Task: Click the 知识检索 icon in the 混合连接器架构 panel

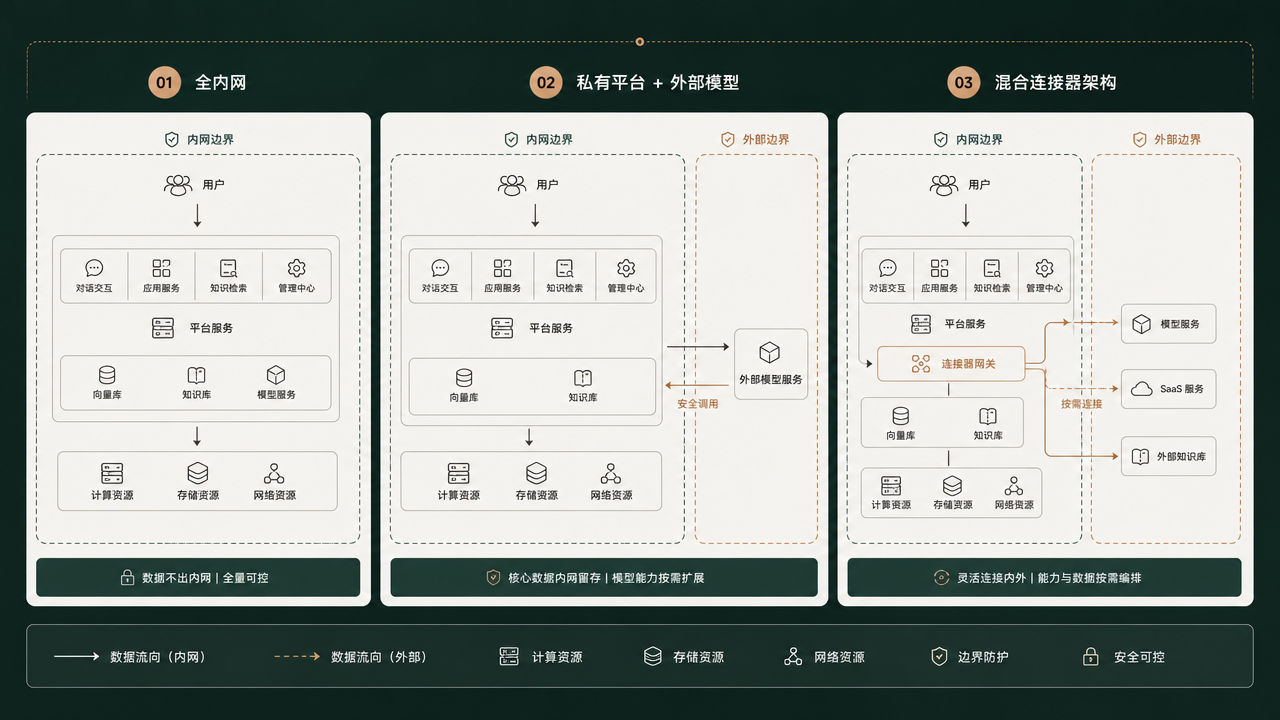Action: point(992,268)
